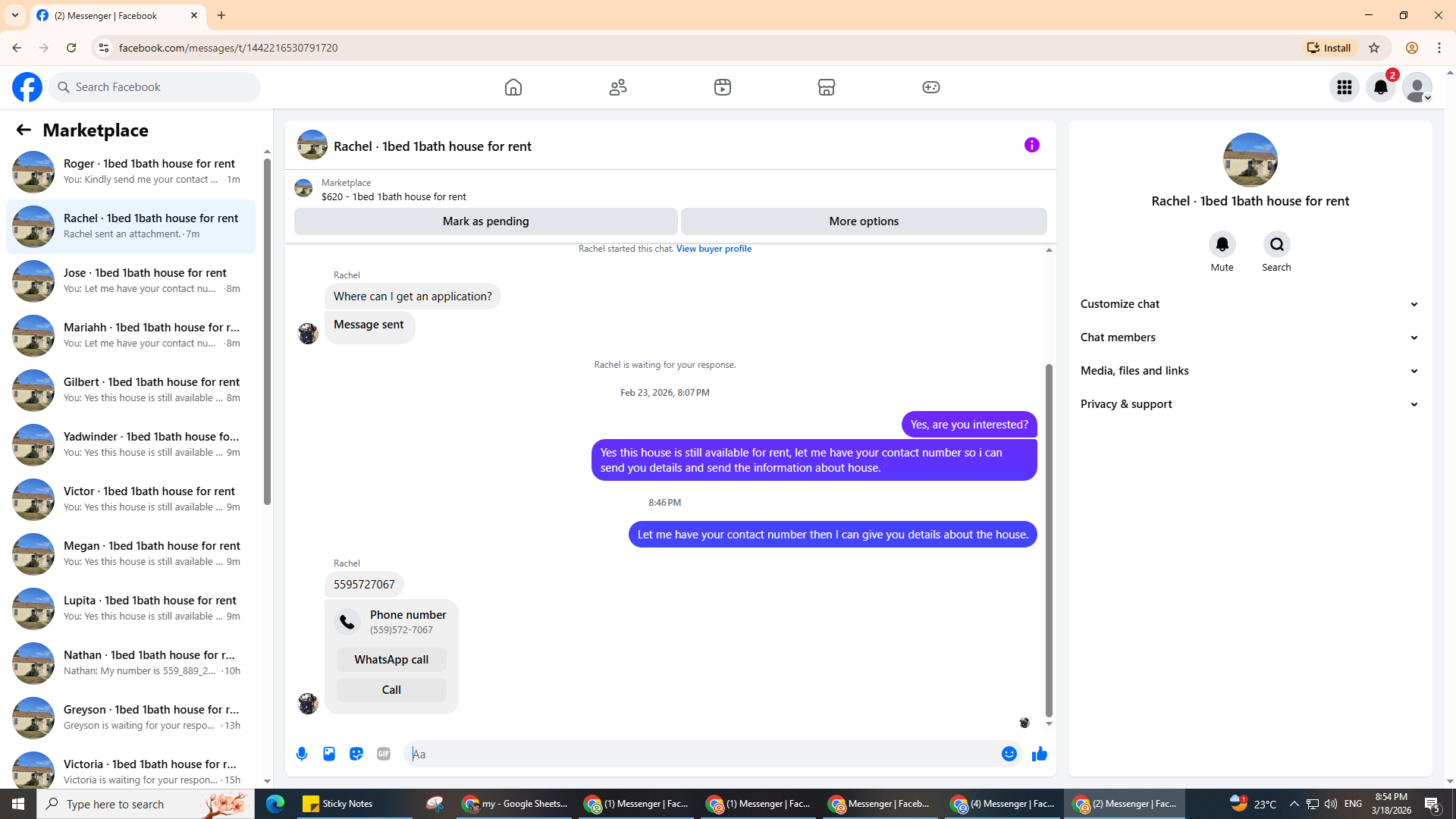Send a thumbs-up like

pyautogui.click(x=1039, y=754)
